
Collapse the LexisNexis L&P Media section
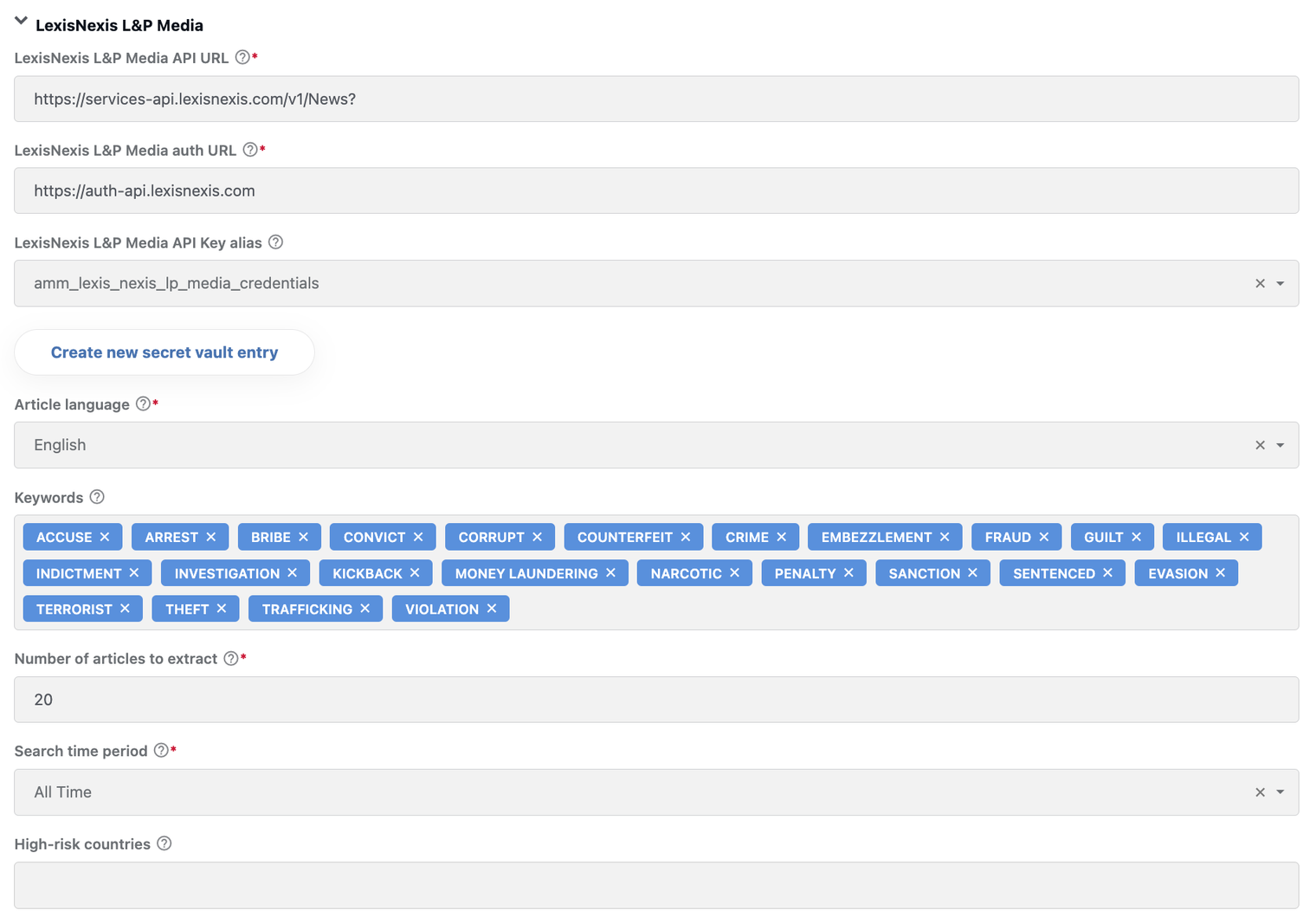pos(21,21)
